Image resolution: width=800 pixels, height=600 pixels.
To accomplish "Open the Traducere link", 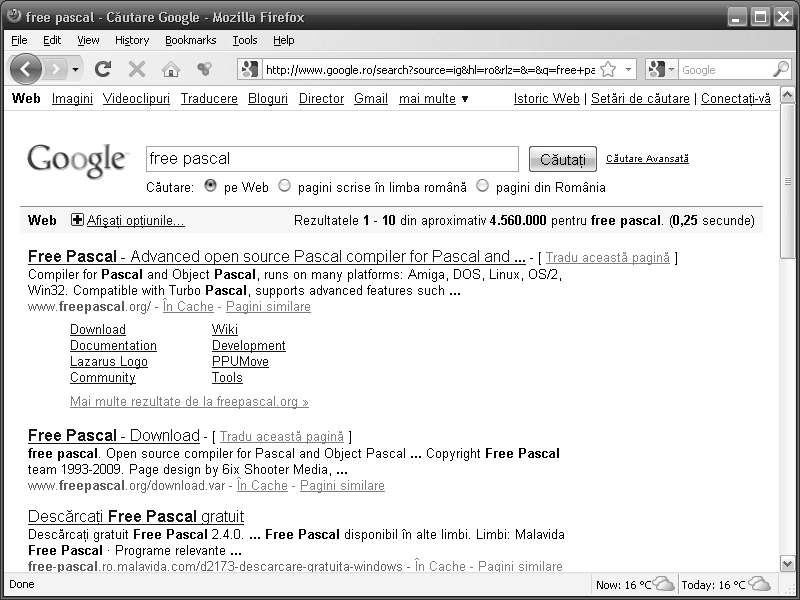I will pos(209,98).
